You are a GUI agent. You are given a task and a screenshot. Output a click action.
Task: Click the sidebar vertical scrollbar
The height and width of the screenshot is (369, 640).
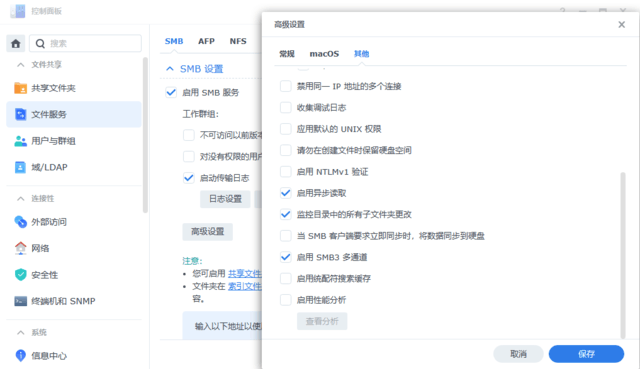click(x=145, y=135)
